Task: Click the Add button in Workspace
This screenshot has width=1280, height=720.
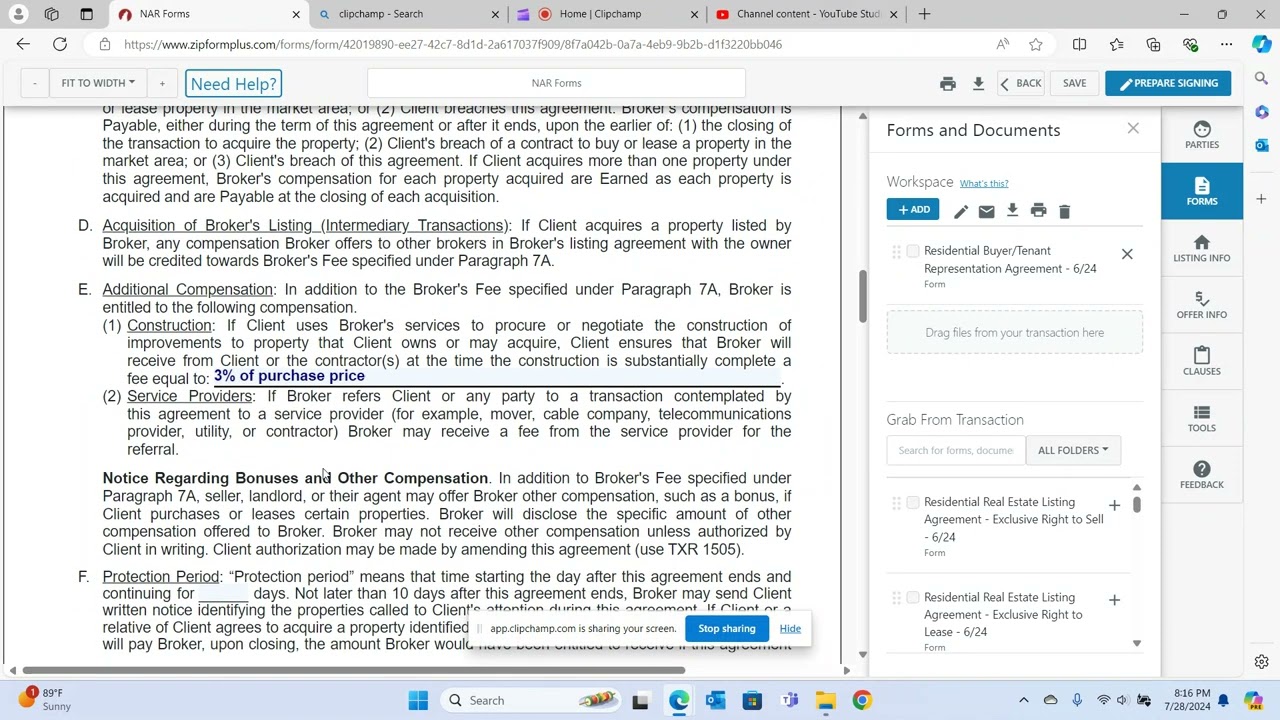Action: pyautogui.click(x=912, y=210)
